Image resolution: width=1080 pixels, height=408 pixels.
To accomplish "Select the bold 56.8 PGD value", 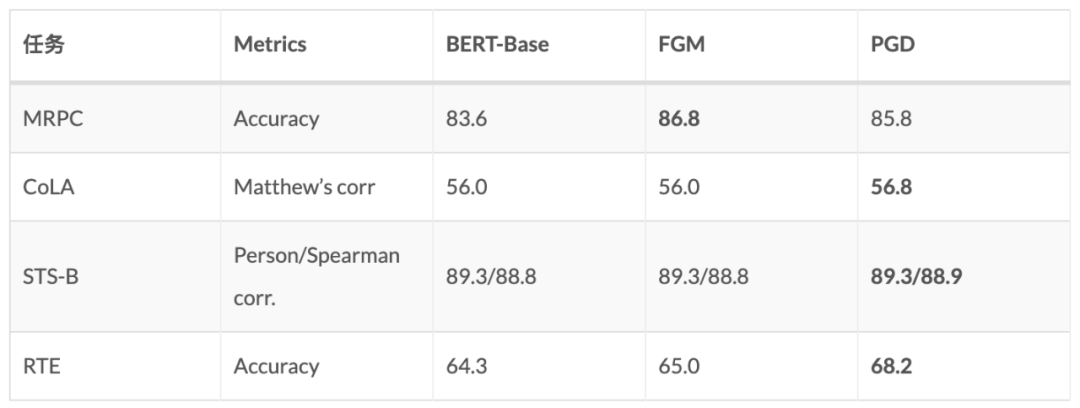I will click(x=891, y=187).
